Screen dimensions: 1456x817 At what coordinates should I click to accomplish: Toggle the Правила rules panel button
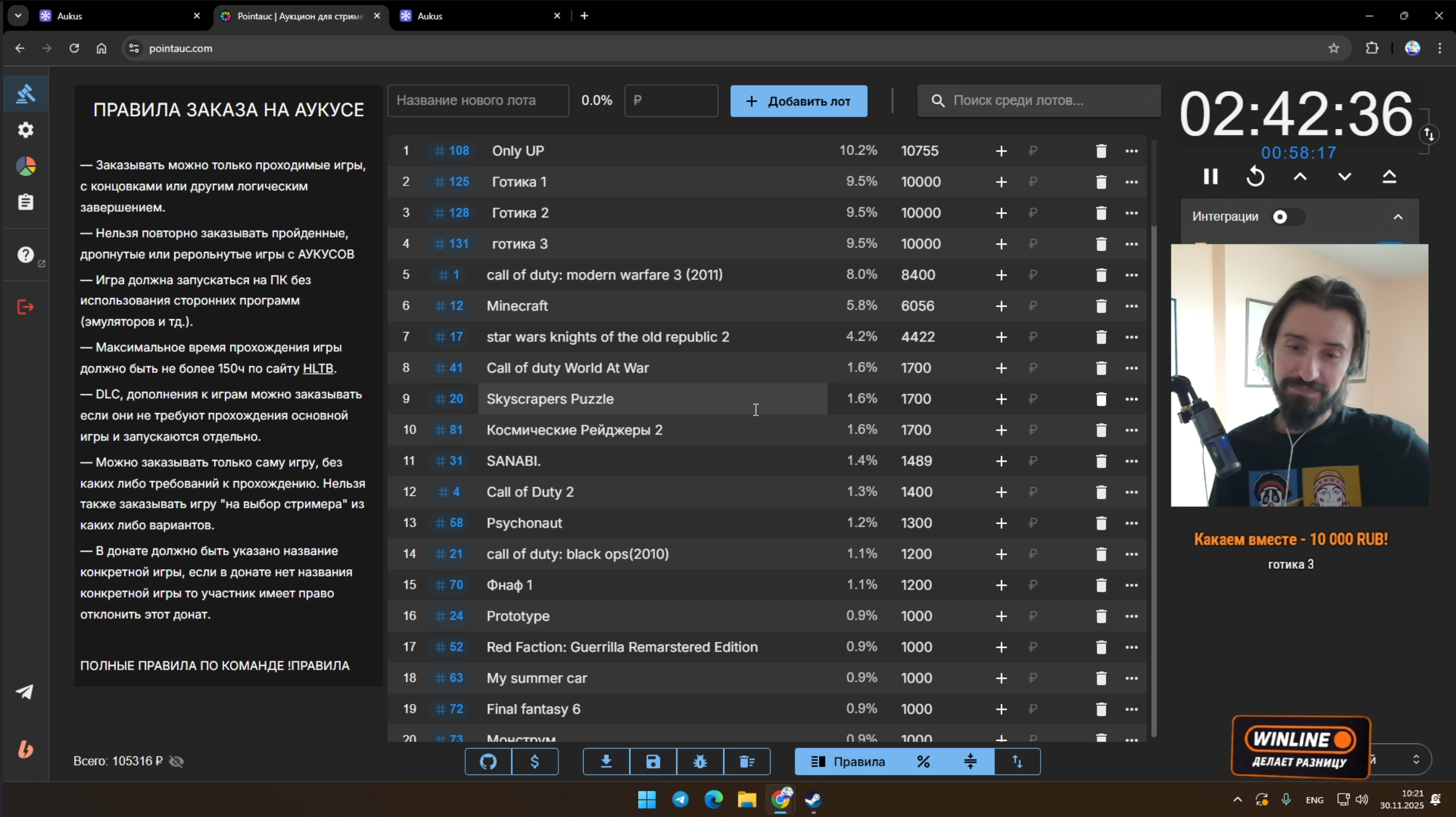click(848, 762)
